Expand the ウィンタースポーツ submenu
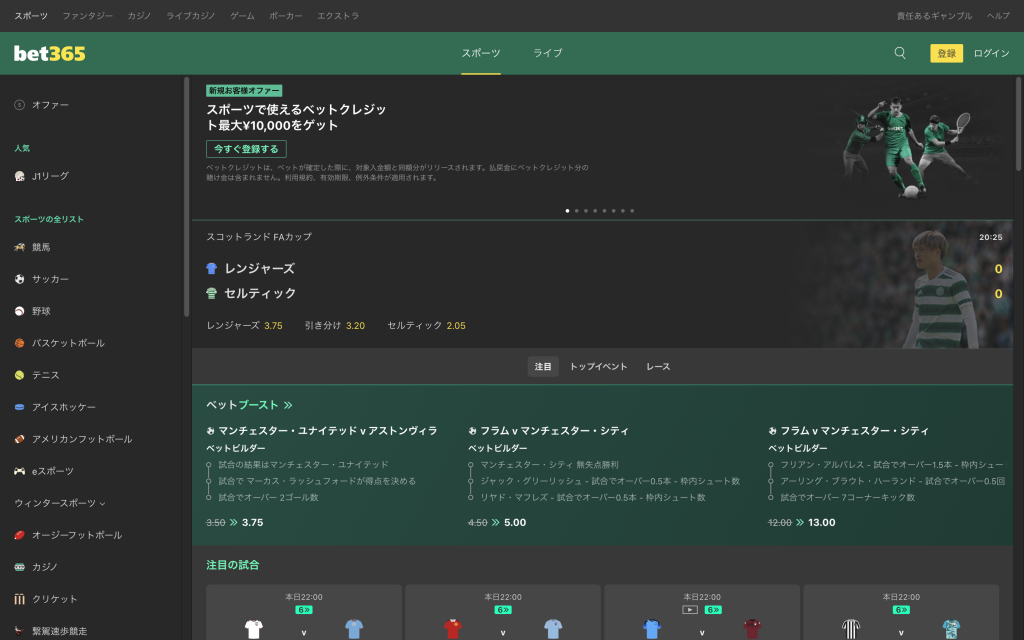1024x640 pixels. tap(60, 503)
